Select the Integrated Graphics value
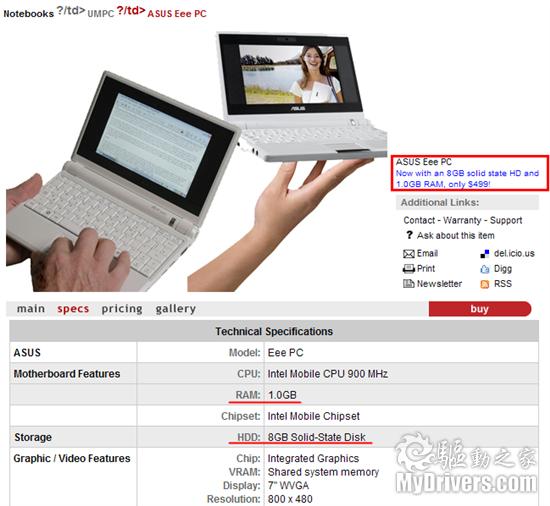The height and width of the screenshot is (506, 550). click(313, 458)
